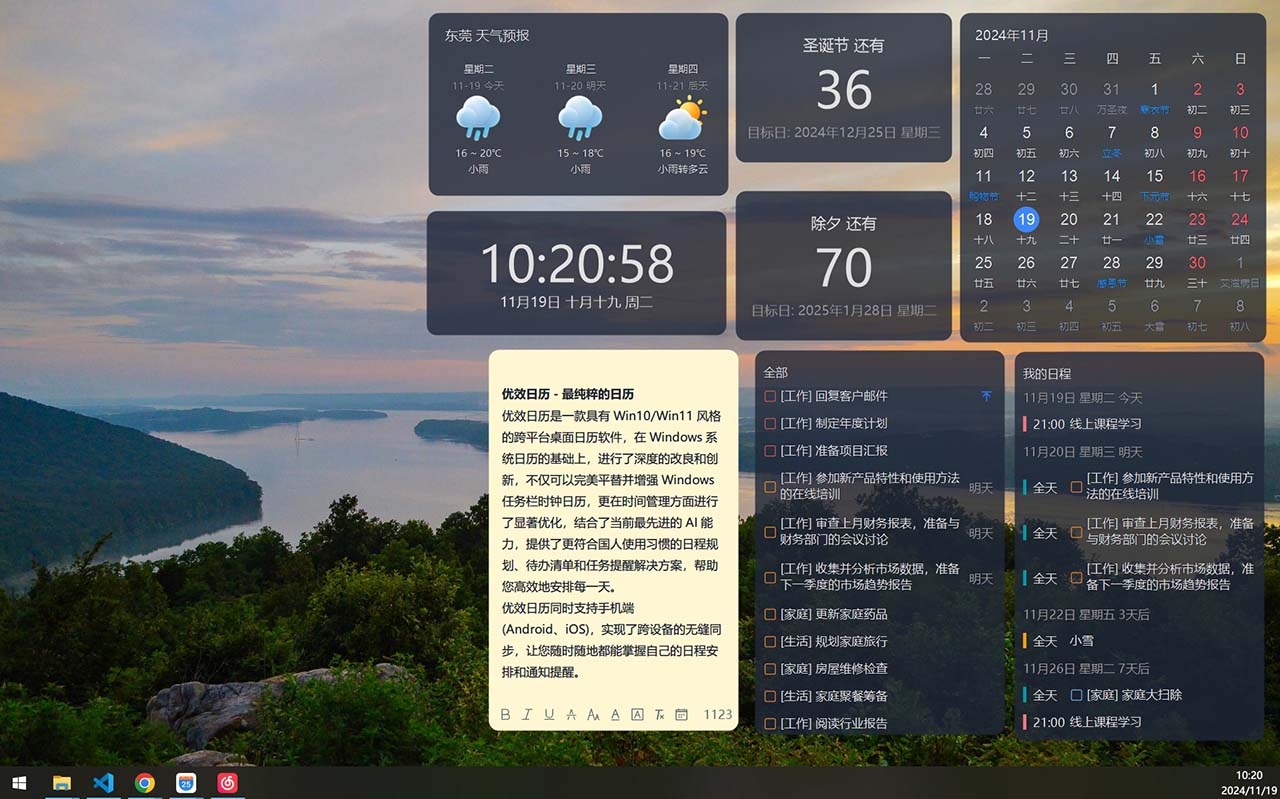Select November 22 (小雪) in the calendar
Viewport: 1280px width, 799px height.
(1154, 228)
